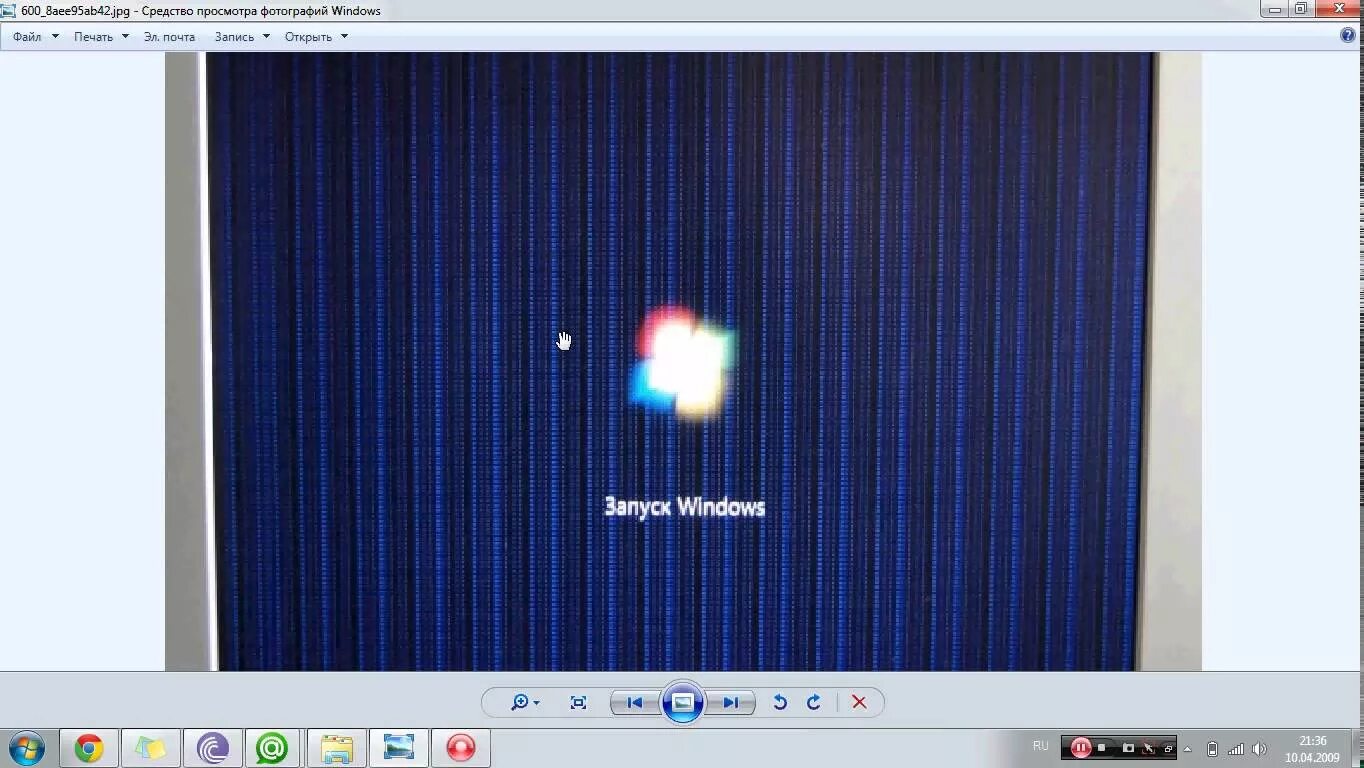Check the battery status icon
1364x768 pixels.
pyautogui.click(x=1213, y=748)
